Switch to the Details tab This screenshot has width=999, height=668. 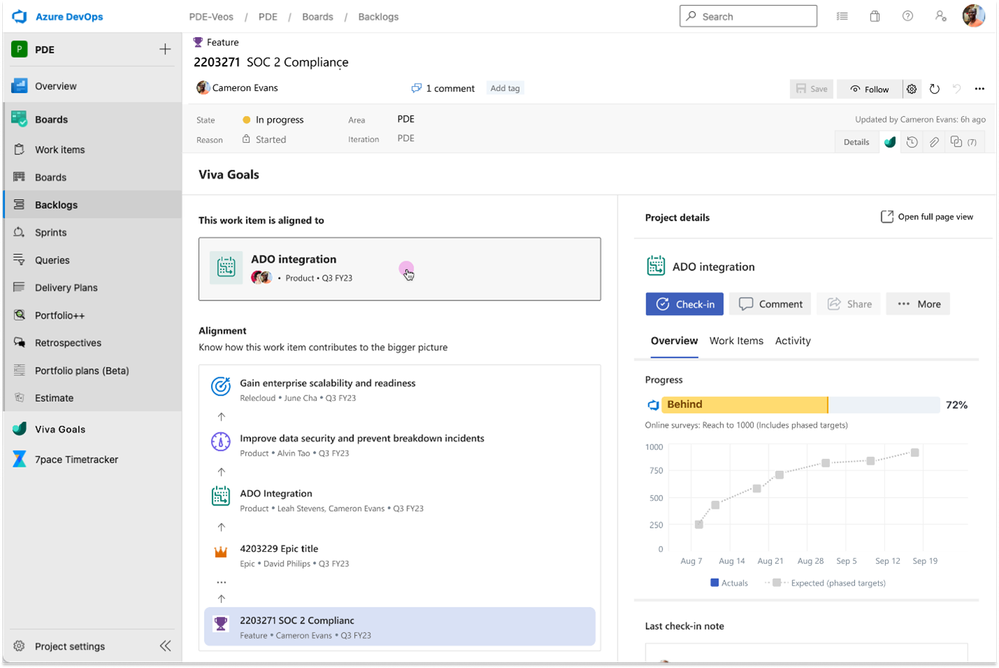click(856, 142)
